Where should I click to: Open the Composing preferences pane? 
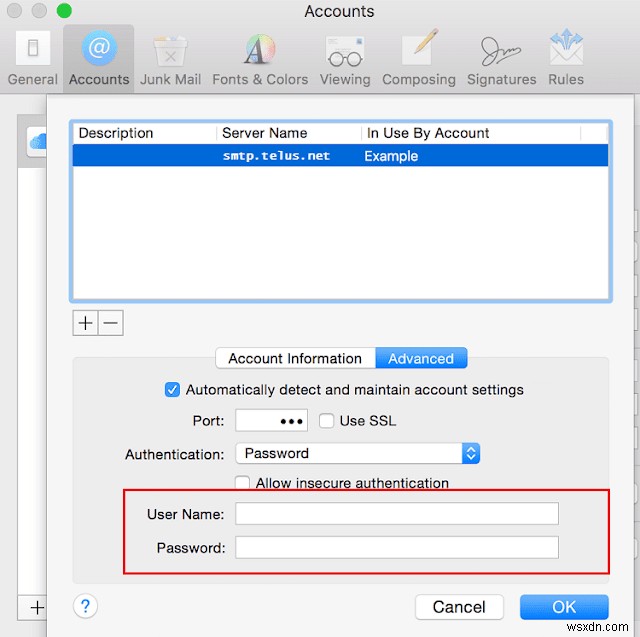[419, 58]
